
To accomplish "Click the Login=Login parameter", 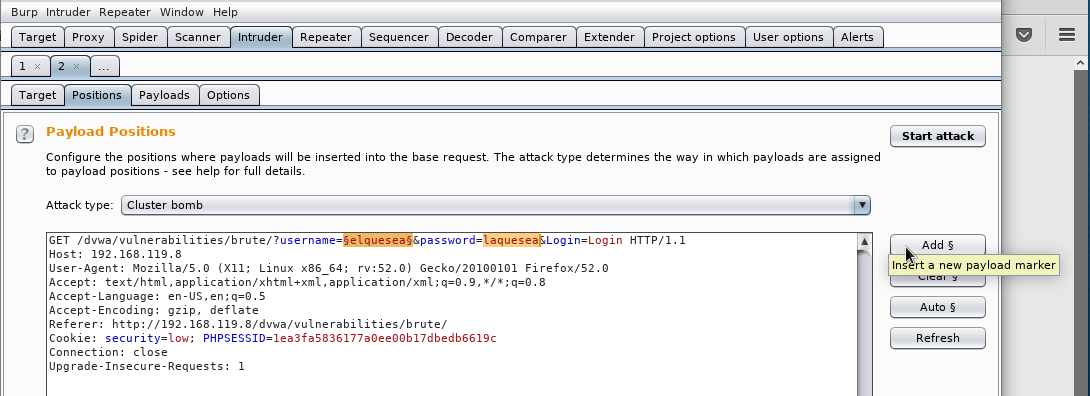I will (x=584, y=240).
